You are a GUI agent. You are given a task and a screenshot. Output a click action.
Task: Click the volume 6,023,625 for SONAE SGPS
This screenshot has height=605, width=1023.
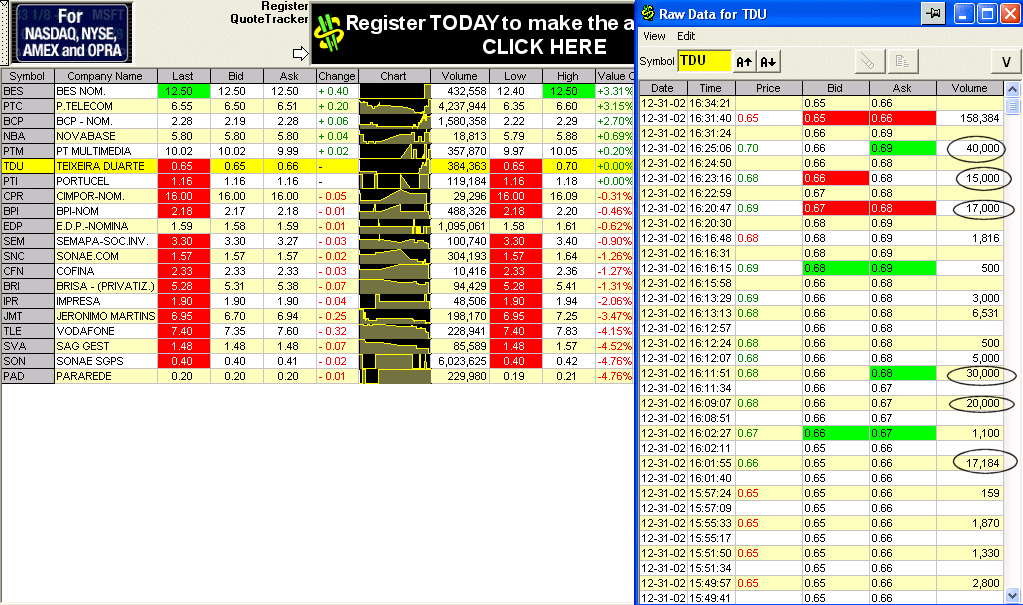[462, 362]
